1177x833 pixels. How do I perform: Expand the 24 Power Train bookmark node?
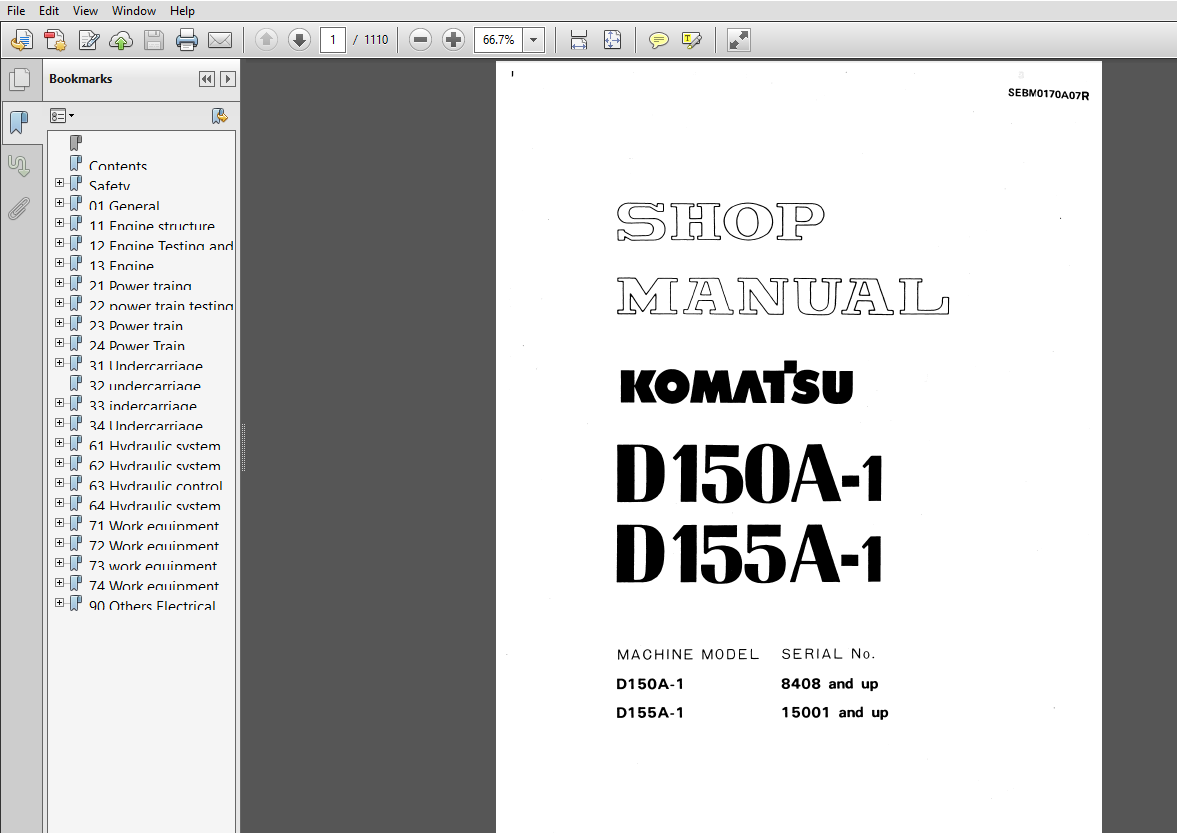[x=59, y=343]
